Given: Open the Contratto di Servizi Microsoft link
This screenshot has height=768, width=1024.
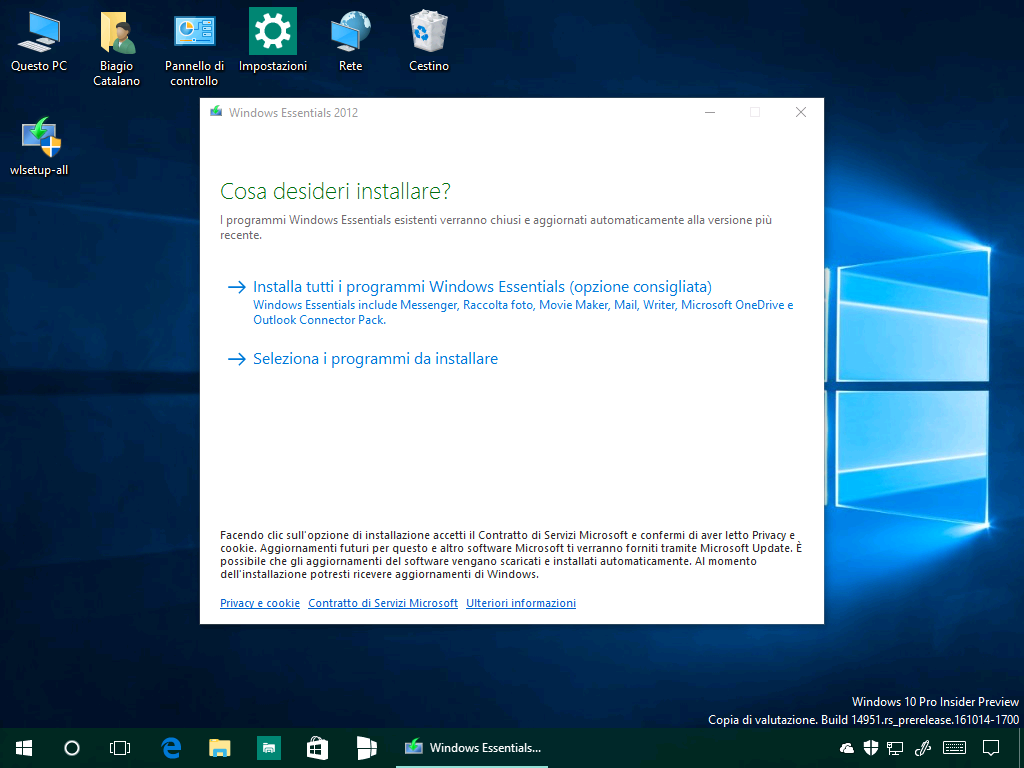Looking at the screenshot, I should (x=383, y=603).
